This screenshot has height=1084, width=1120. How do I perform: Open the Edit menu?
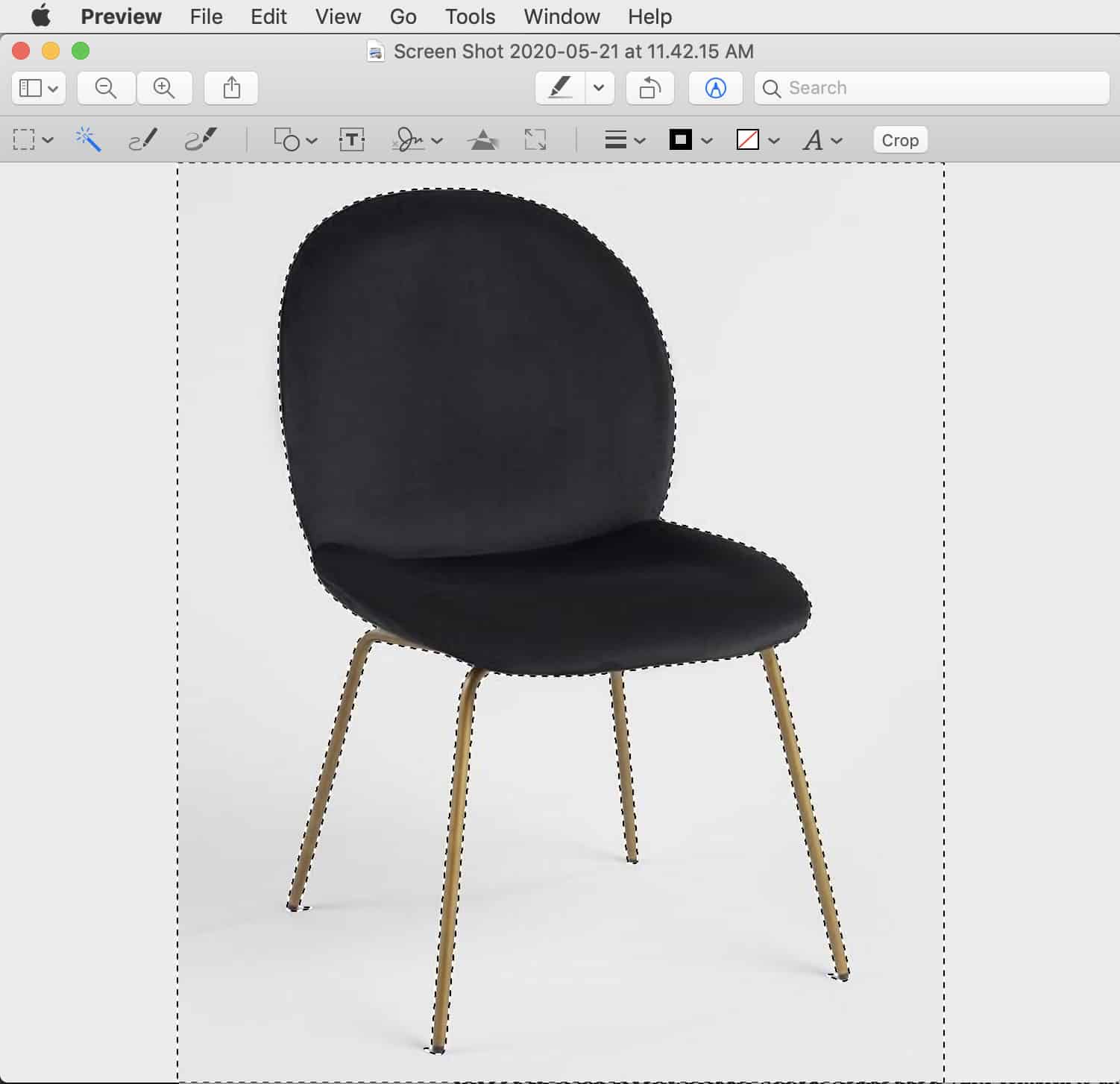click(268, 16)
